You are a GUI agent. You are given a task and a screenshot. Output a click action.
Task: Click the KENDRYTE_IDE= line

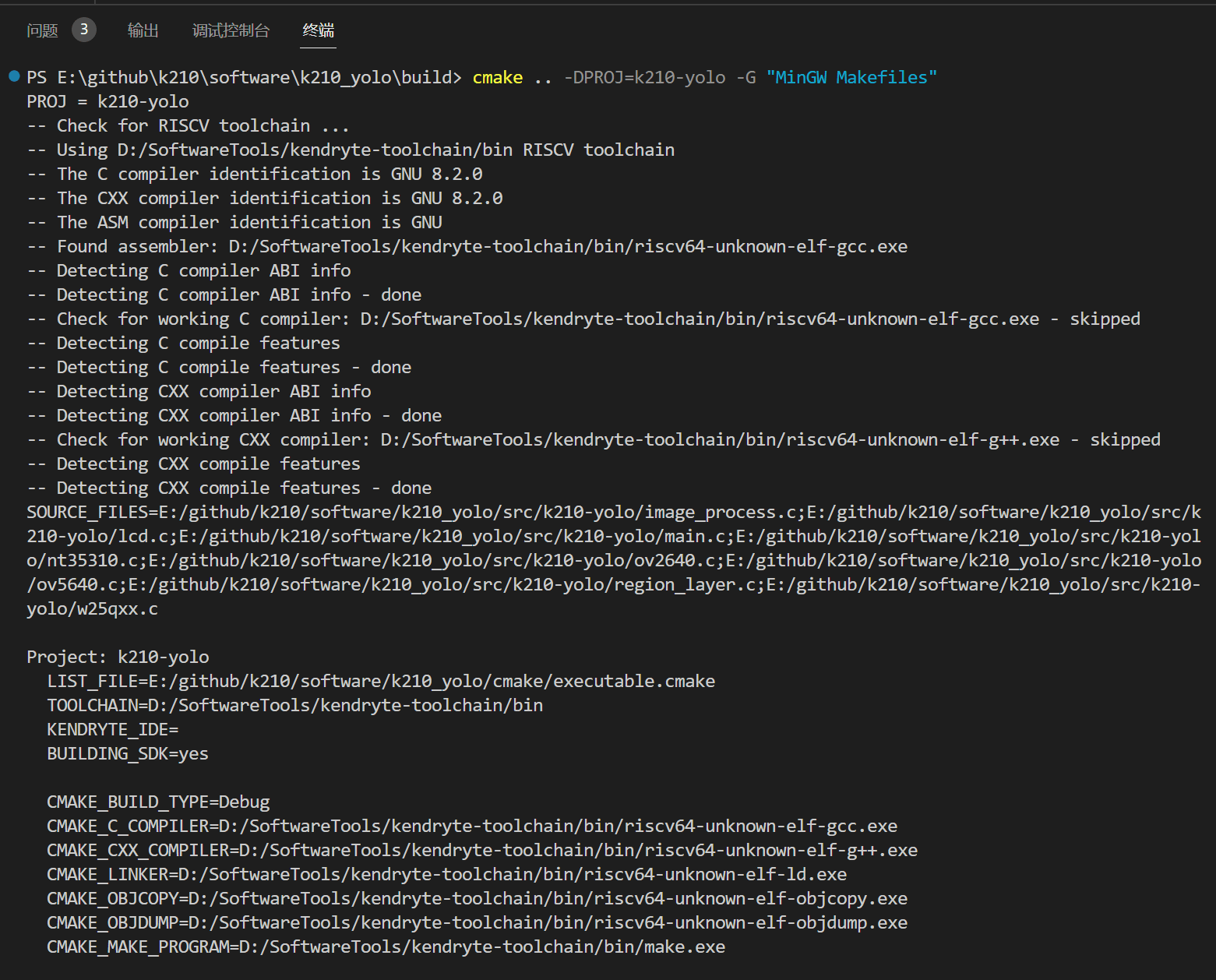click(x=113, y=730)
